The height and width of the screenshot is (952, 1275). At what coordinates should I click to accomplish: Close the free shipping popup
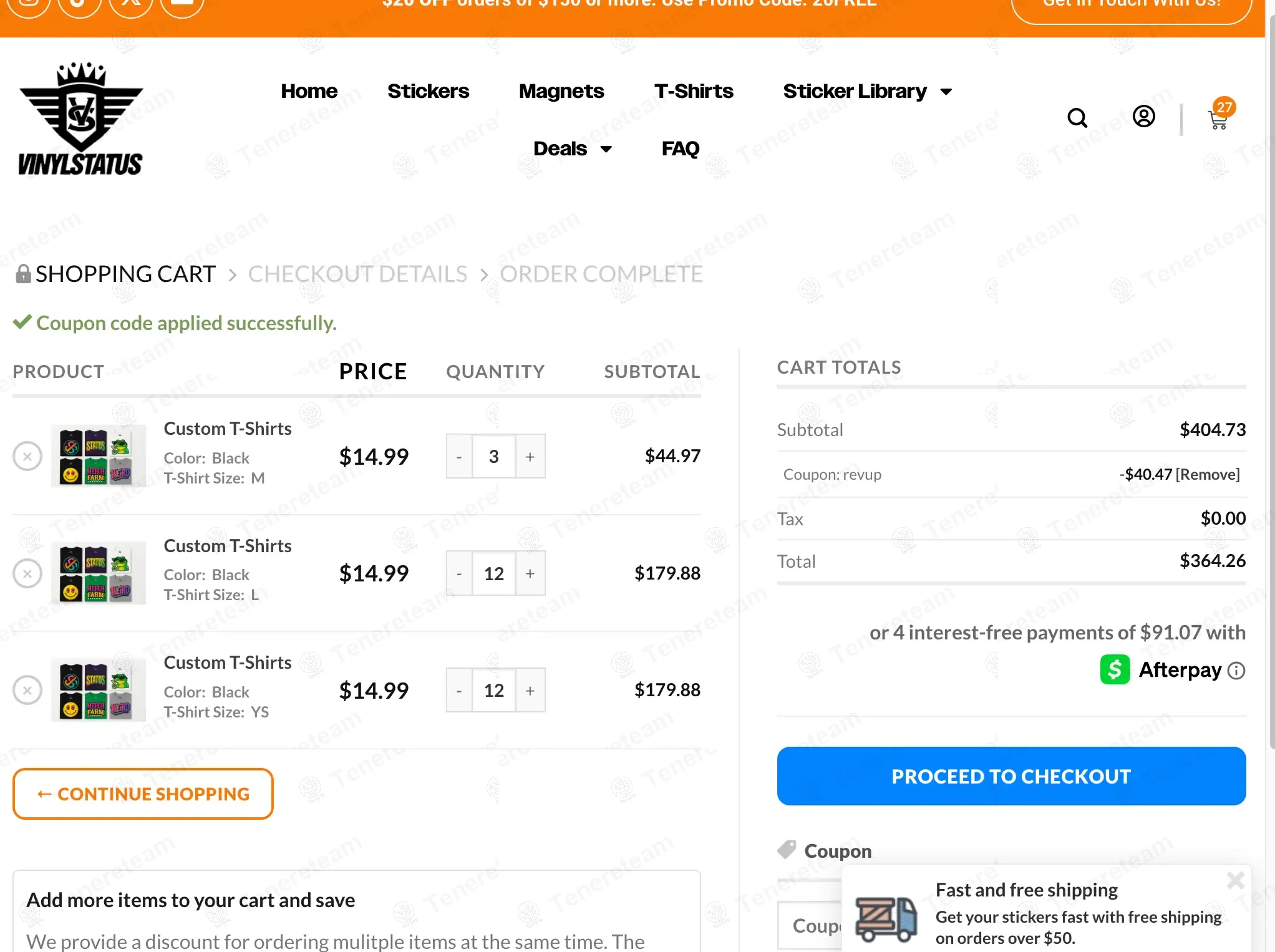1235,880
